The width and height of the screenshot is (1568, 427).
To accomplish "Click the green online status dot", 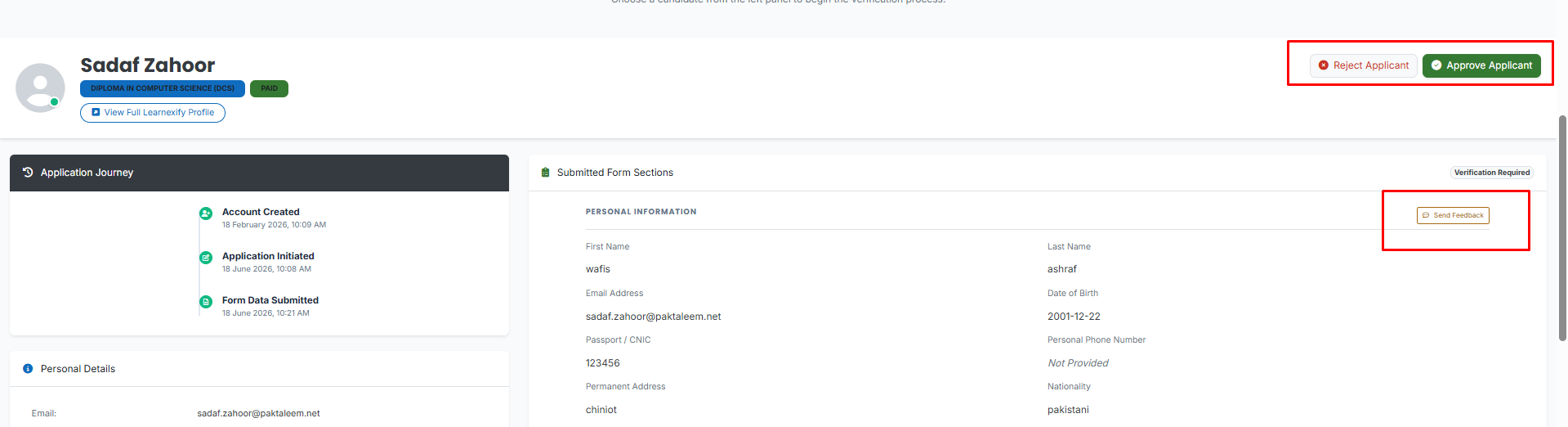I will click(54, 102).
